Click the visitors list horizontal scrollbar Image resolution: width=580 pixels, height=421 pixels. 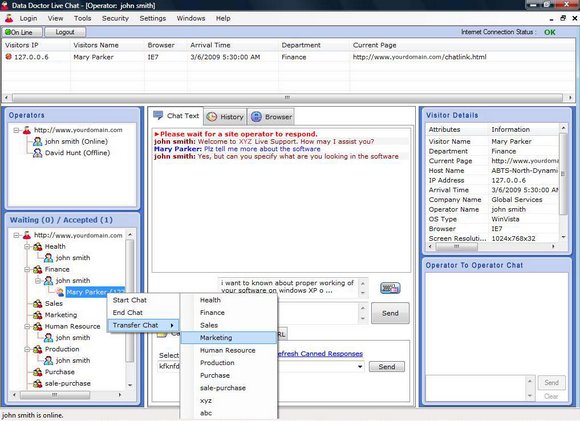pyautogui.click(x=287, y=98)
